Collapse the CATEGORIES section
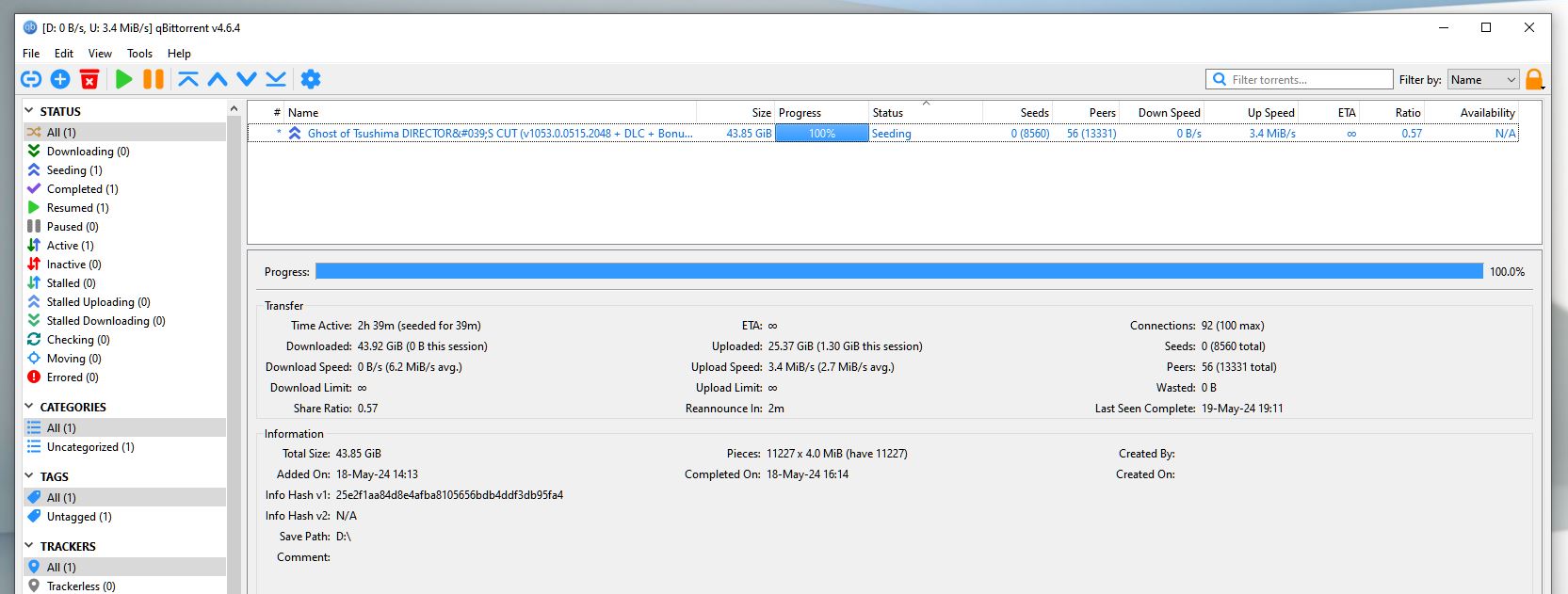Viewport: 1568px width, 594px height. [29, 408]
